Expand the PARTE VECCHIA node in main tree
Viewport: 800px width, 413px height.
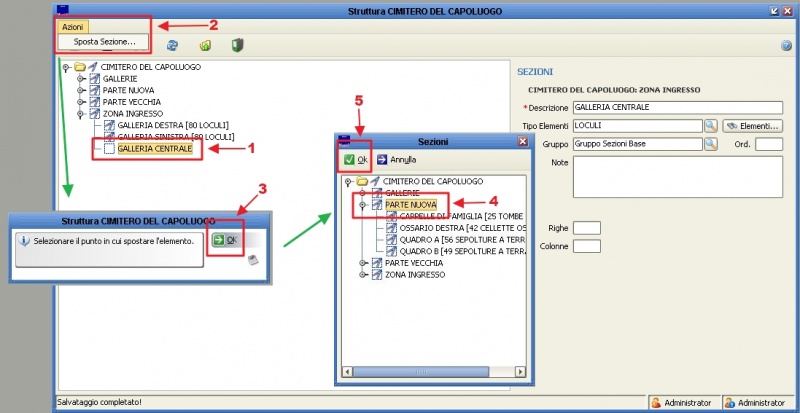point(80,102)
